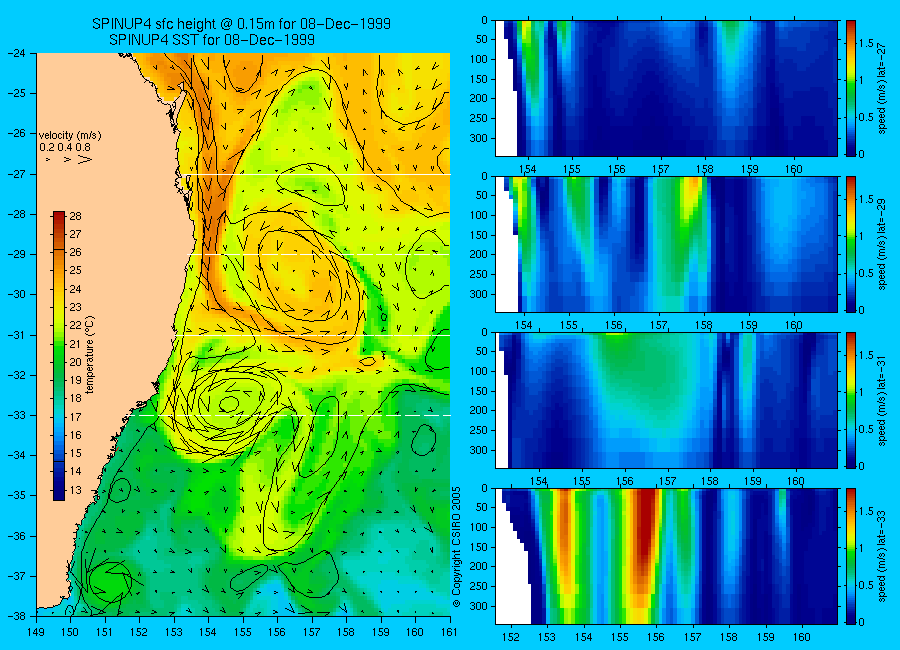Click the "speed (m/s) lat=-33" axis label
Screen dimensions: 900x650
click(883, 557)
